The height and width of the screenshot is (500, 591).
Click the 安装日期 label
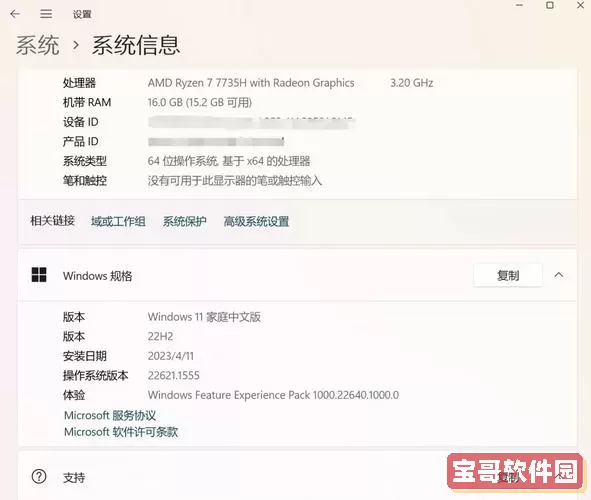coord(85,356)
